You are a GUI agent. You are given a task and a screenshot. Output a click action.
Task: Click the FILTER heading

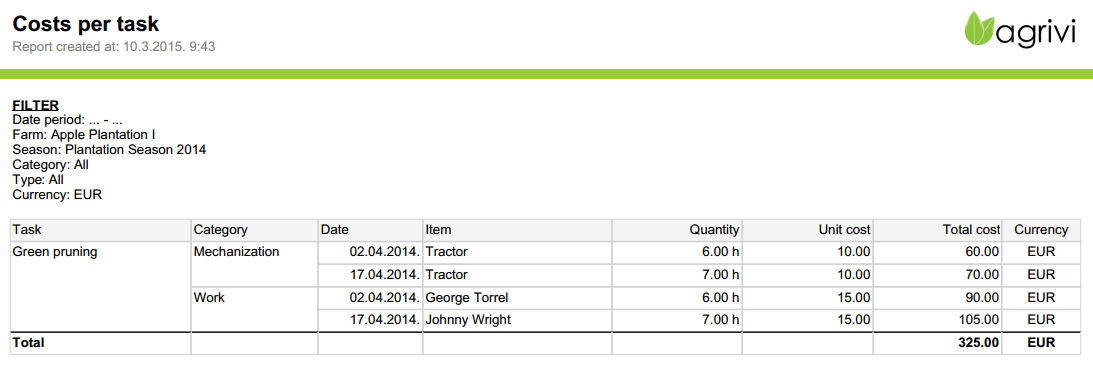pyautogui.click(x=36, y=105)
